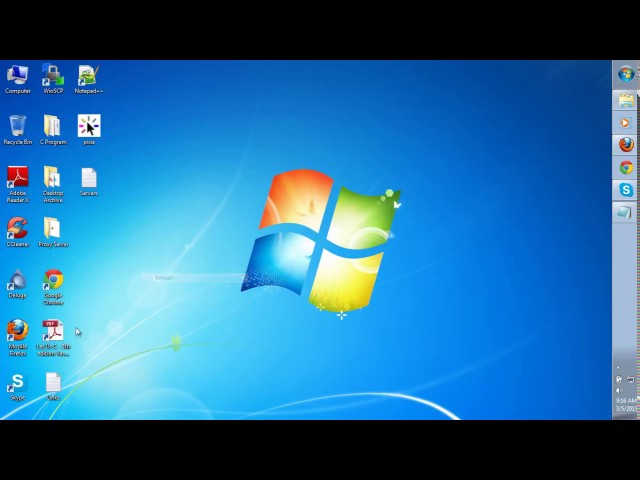Select the Skype desktop shortcut

[x=18, y=387]
